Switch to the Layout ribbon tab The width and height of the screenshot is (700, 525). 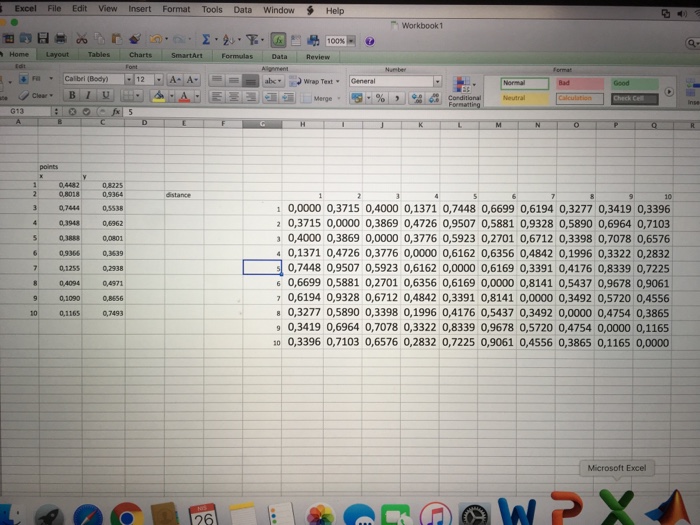click(57, 54)
